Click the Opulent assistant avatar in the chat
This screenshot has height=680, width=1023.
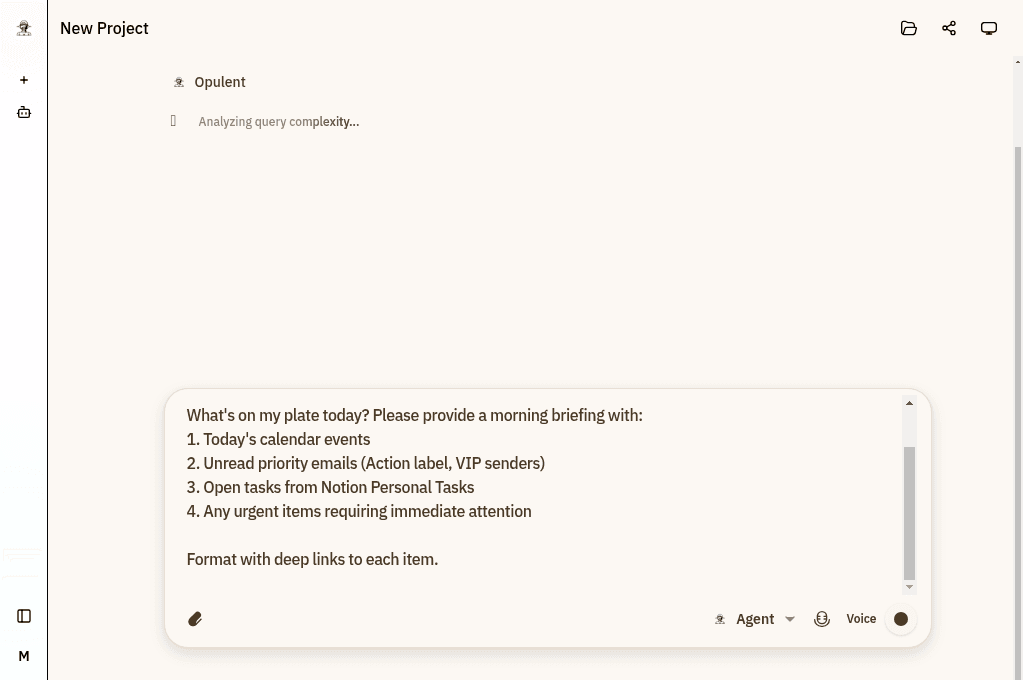click(x=179, y=81)
